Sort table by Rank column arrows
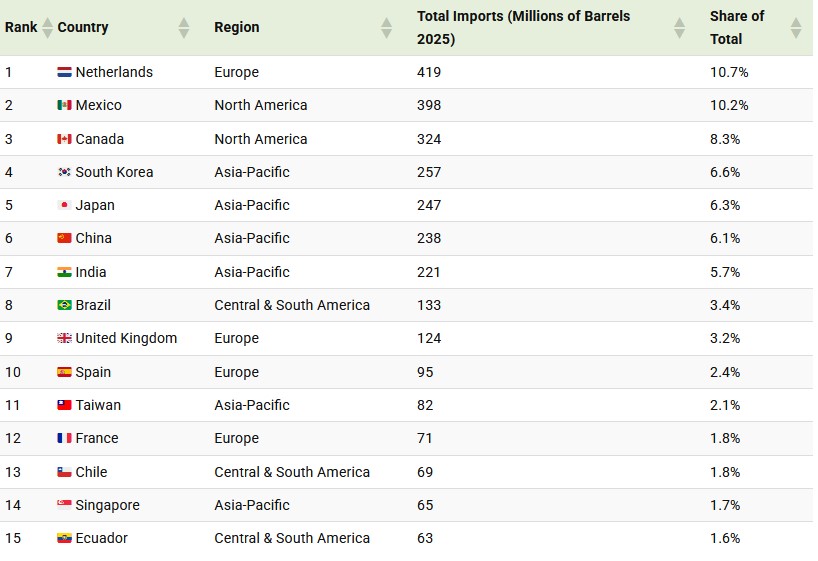This screenshot has height=561, width=818. 47,28
